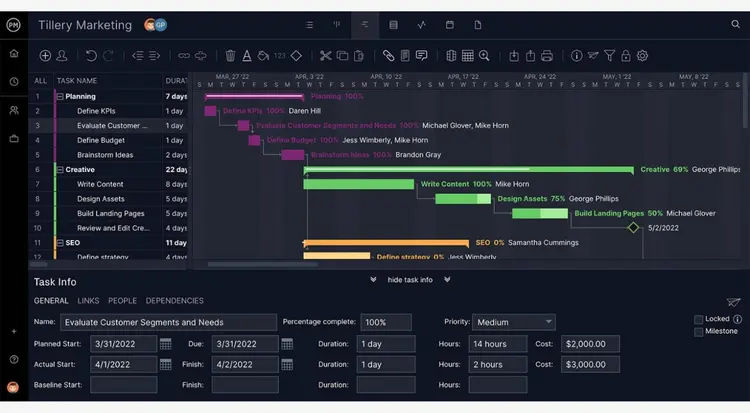
Task: Click the undo arrow icon
Action: 91,56
